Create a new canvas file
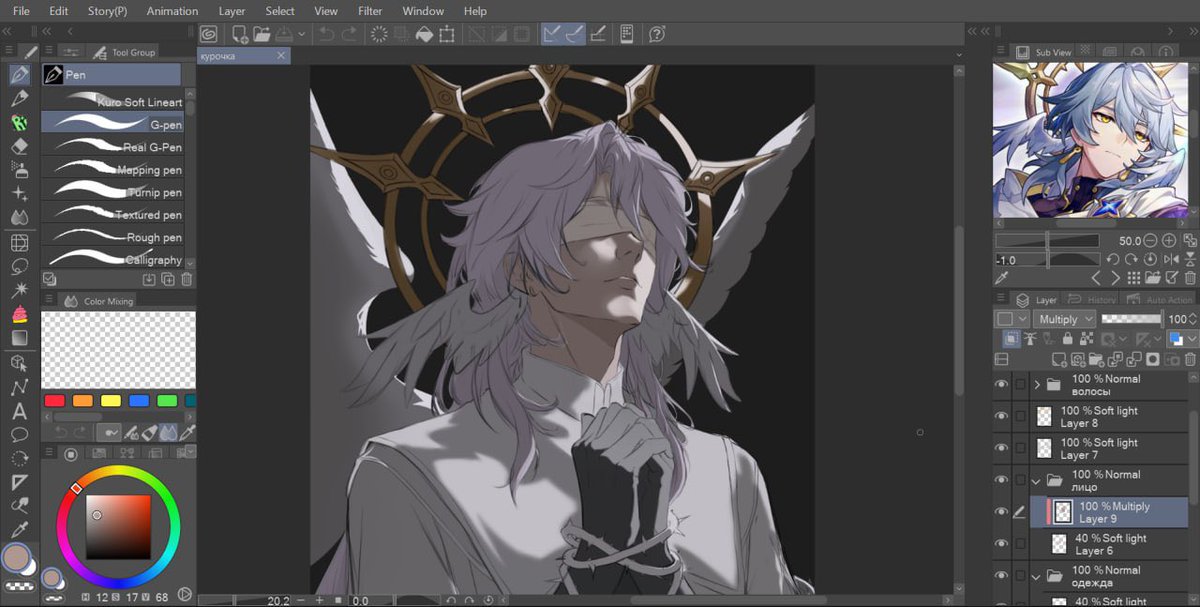 (x=239, y=34)
